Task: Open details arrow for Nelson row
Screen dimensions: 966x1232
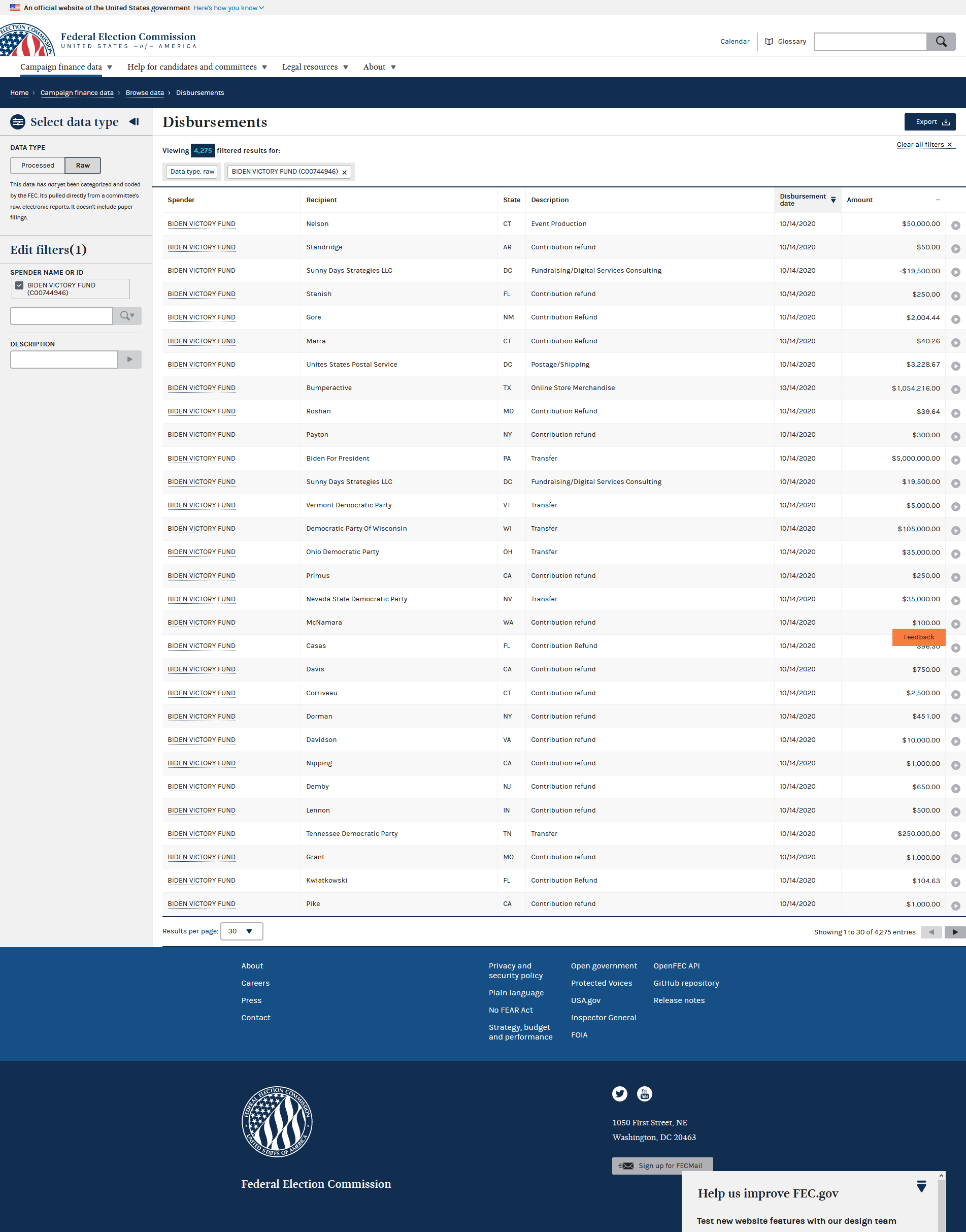Action: pos(955,225)
